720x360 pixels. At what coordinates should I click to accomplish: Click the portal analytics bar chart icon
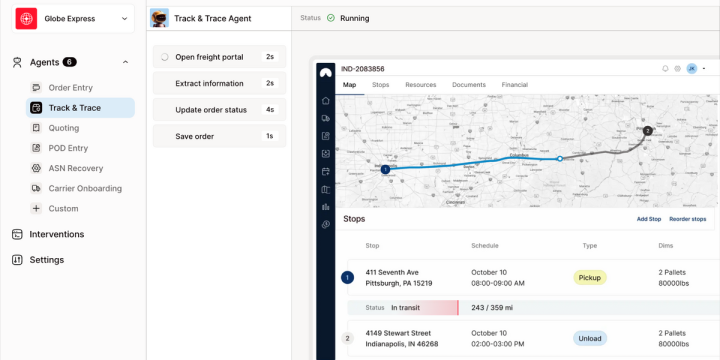(x=326, y=207)
